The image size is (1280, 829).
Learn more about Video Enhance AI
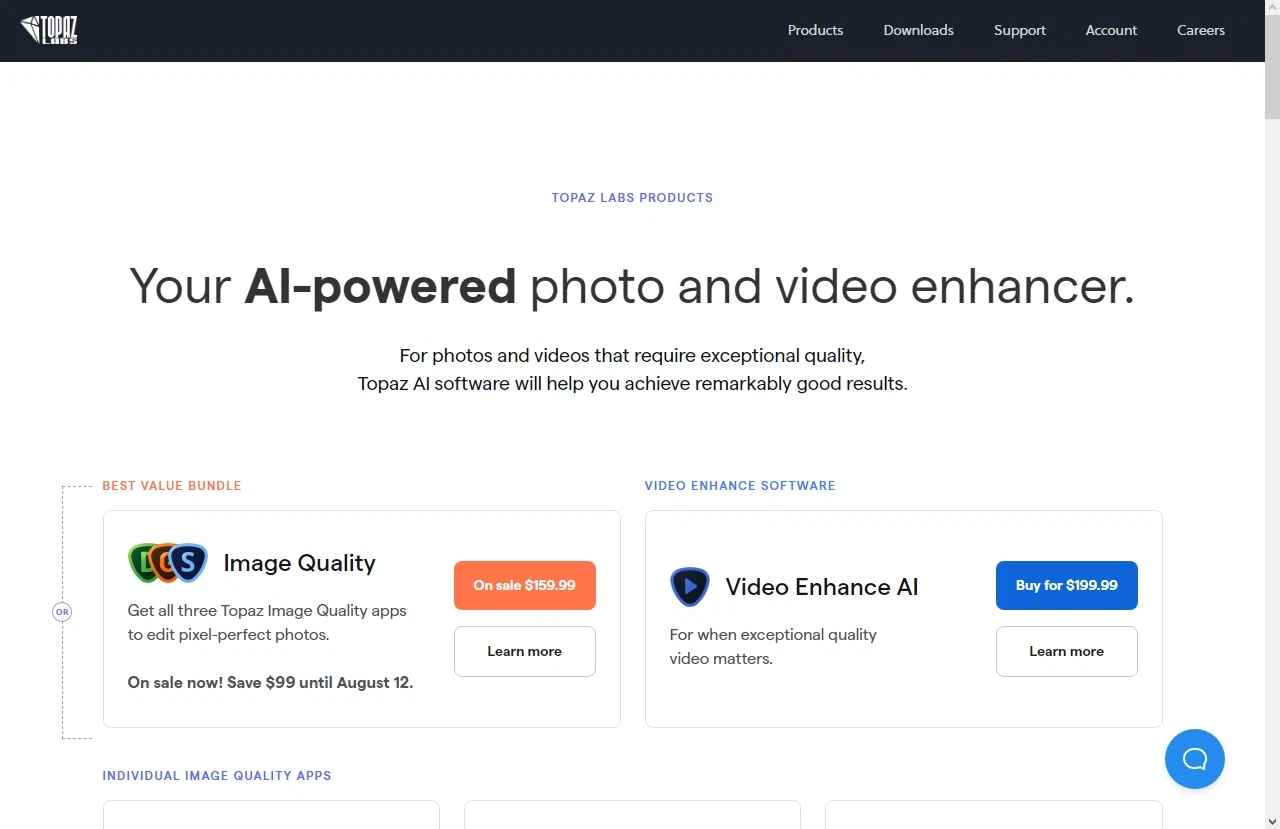click(x=1066, y=651)
